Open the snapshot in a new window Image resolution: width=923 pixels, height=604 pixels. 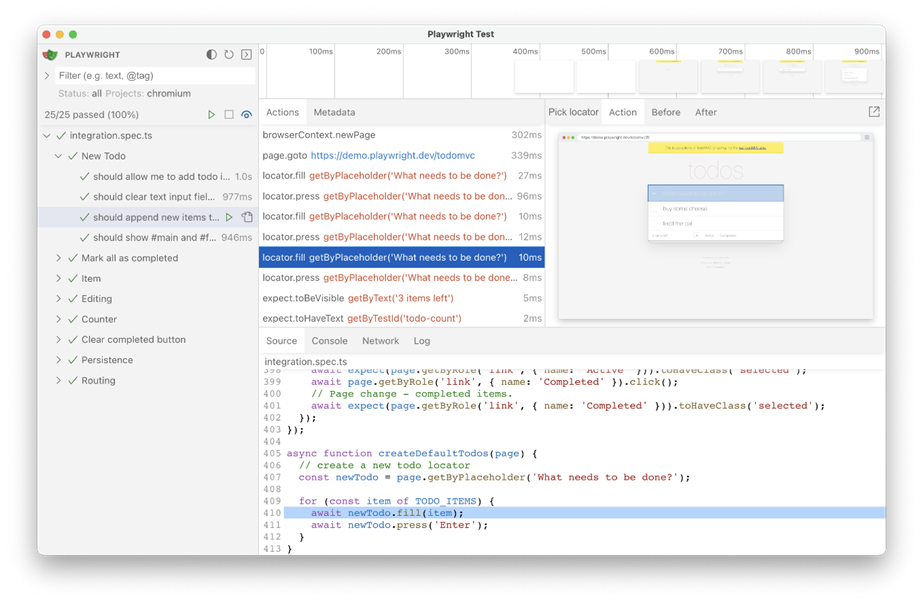pos(873,112)
